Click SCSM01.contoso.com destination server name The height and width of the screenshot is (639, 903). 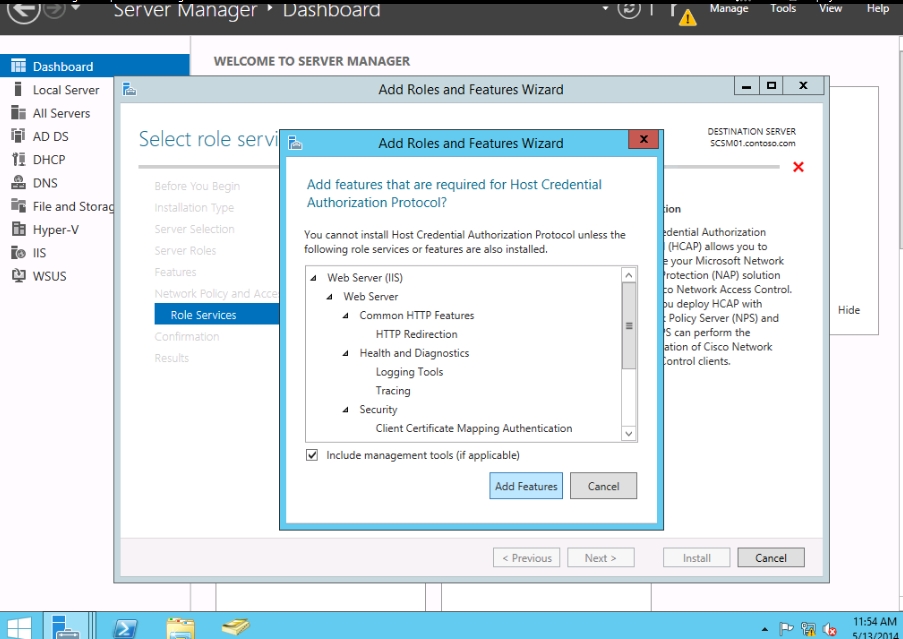[x=752, y=143]
